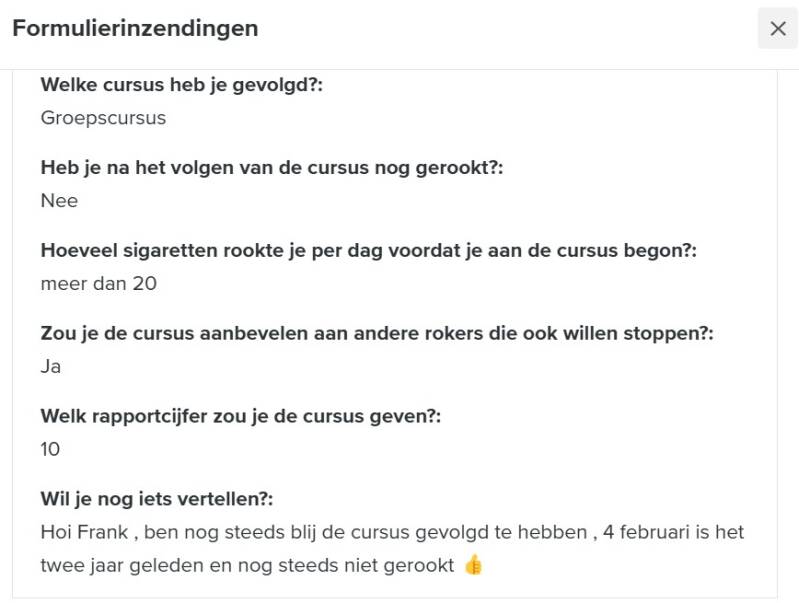Close the Formulierinzendingen dialog with the X
Screen dimensions: 799x603
point(777,29)
